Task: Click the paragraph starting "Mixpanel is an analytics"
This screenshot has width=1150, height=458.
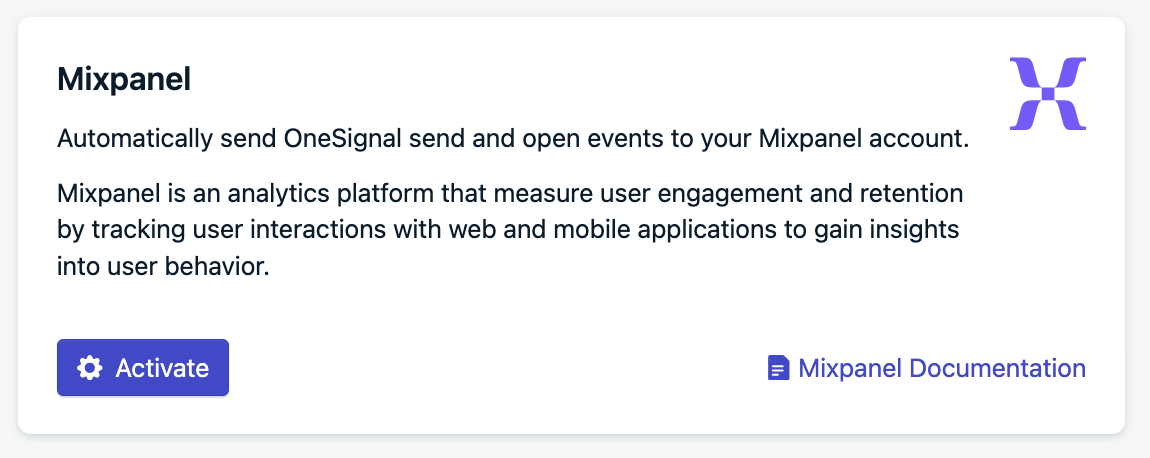Action: [510, 230]
